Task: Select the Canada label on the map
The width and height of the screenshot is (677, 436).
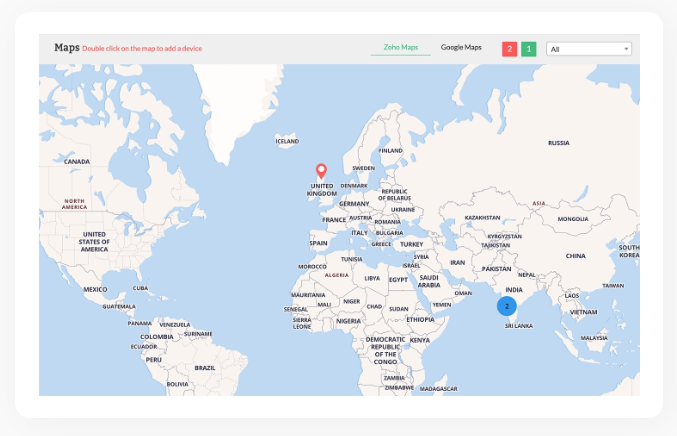Action: pos(77,161)
